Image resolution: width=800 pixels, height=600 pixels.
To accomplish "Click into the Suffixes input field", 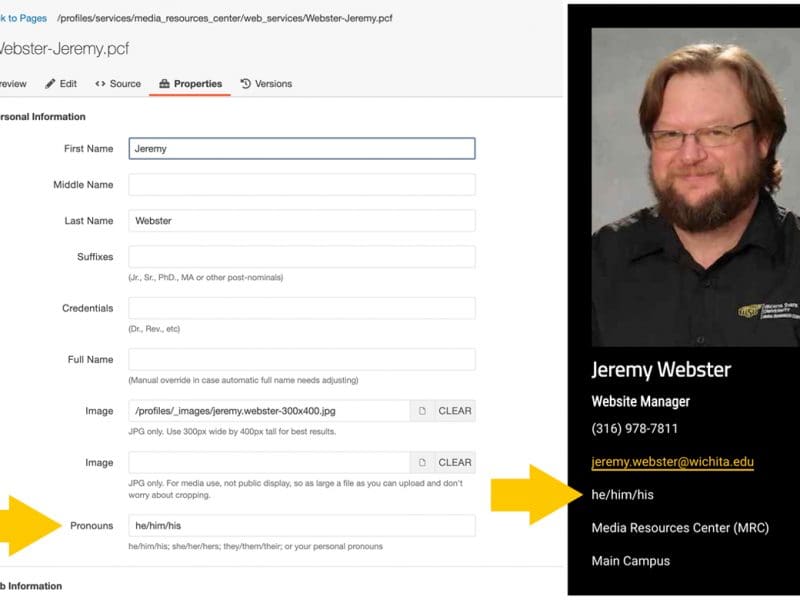I will point(302,257).
